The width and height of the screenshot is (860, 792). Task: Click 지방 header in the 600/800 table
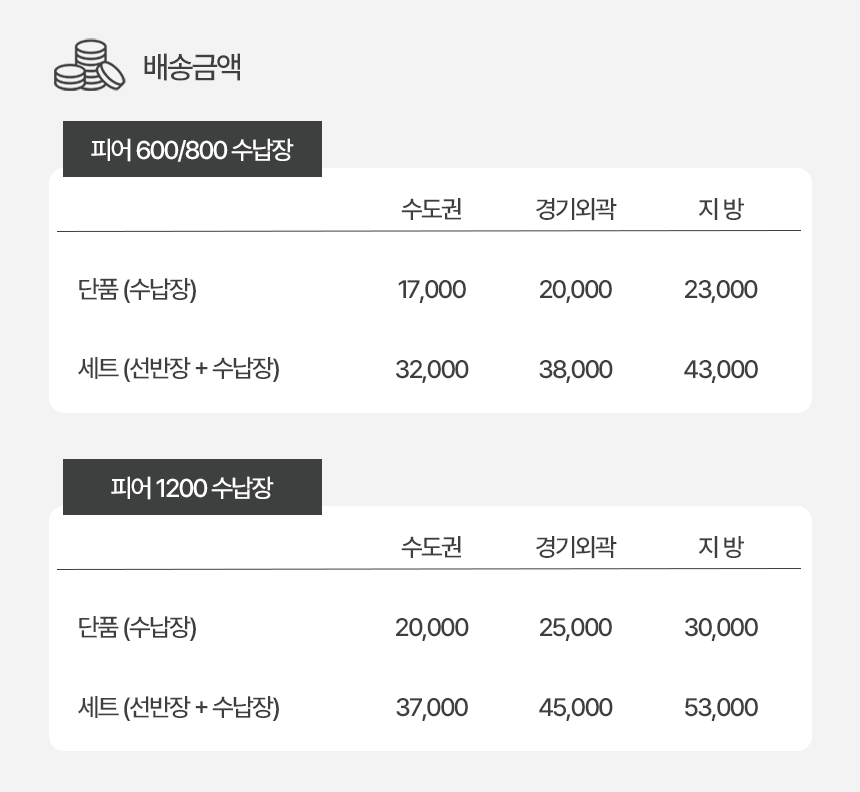click(720, 210)
